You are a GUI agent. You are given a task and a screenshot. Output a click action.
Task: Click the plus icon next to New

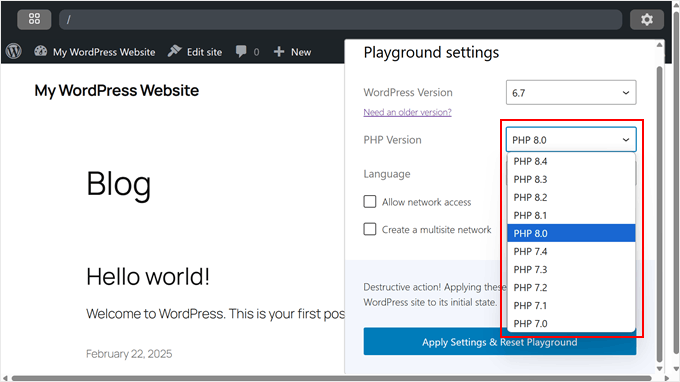[279, 52]
